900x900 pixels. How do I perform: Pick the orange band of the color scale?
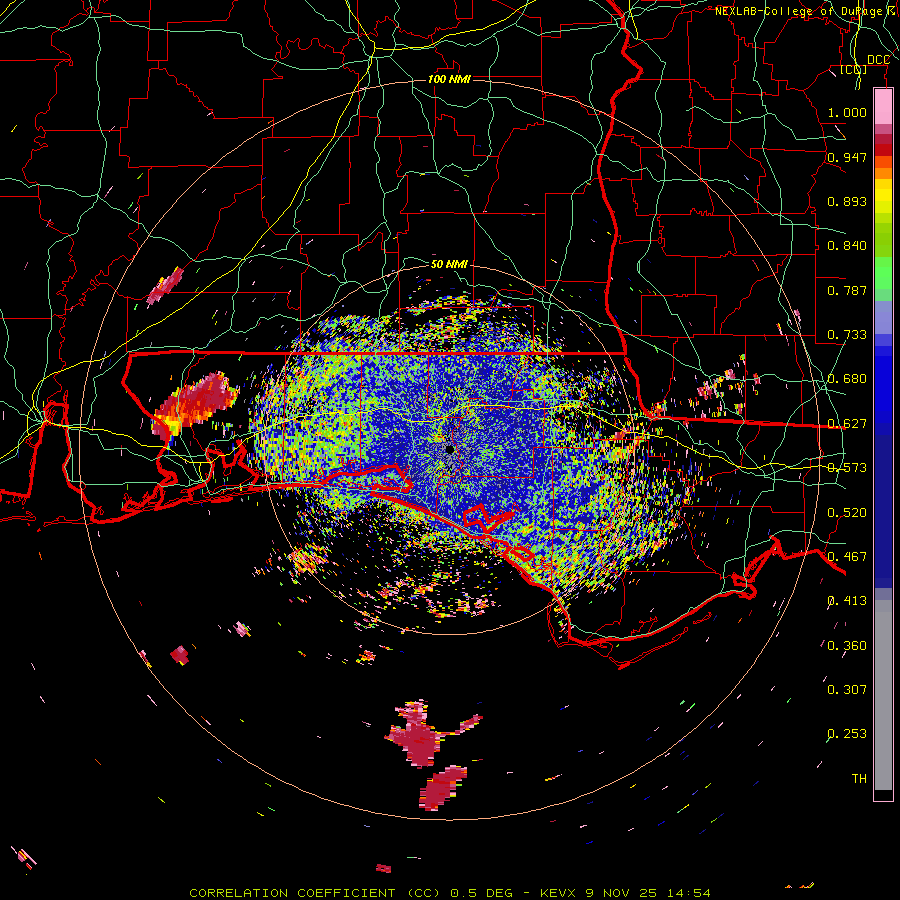pos(883,173)
